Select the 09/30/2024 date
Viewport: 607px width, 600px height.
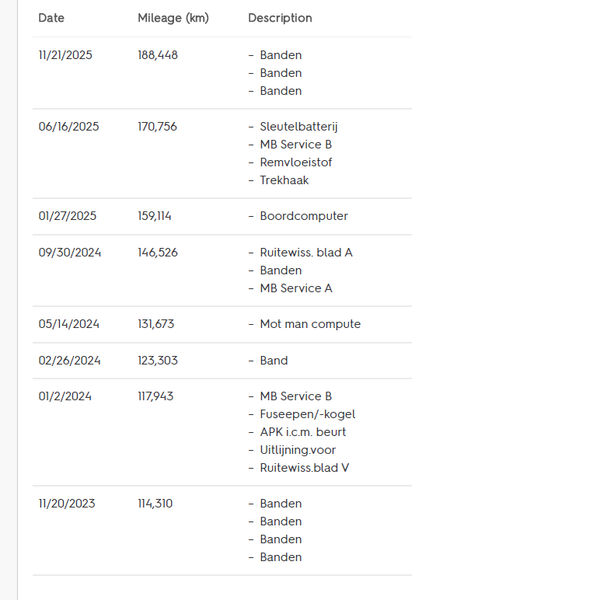69,252
